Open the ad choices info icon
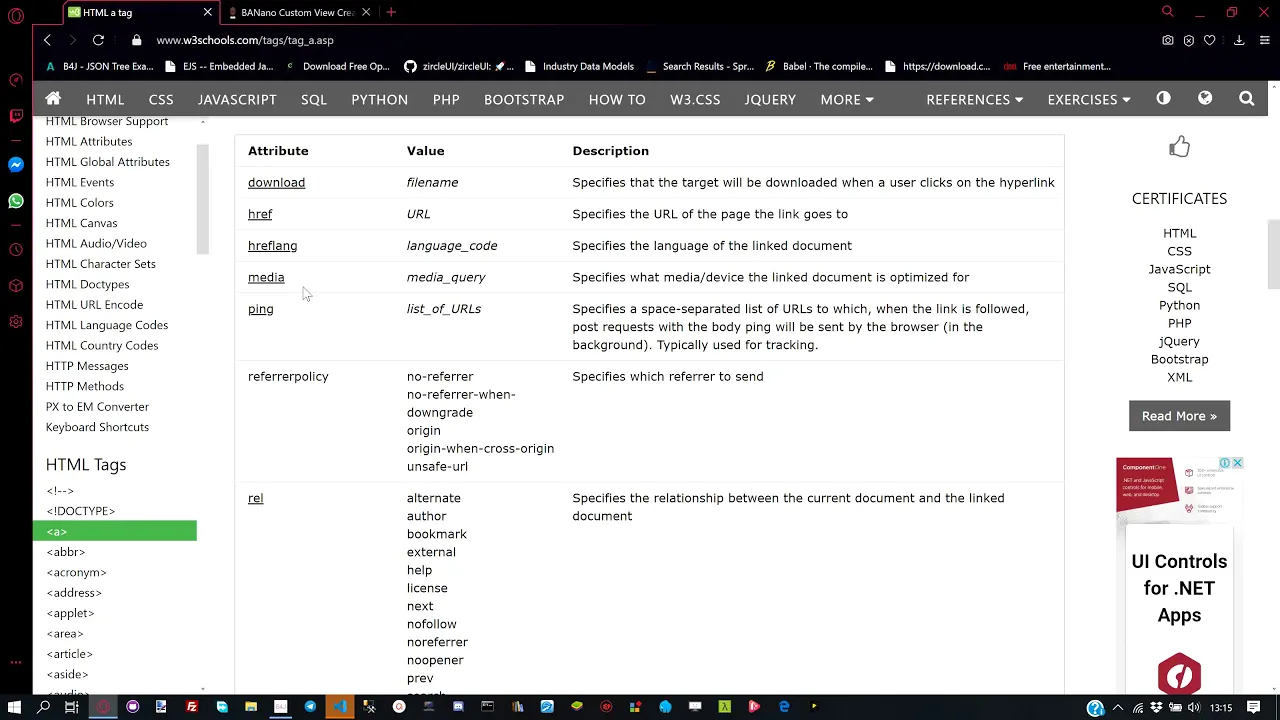 pyautogui.click(x=1224, y=463)
